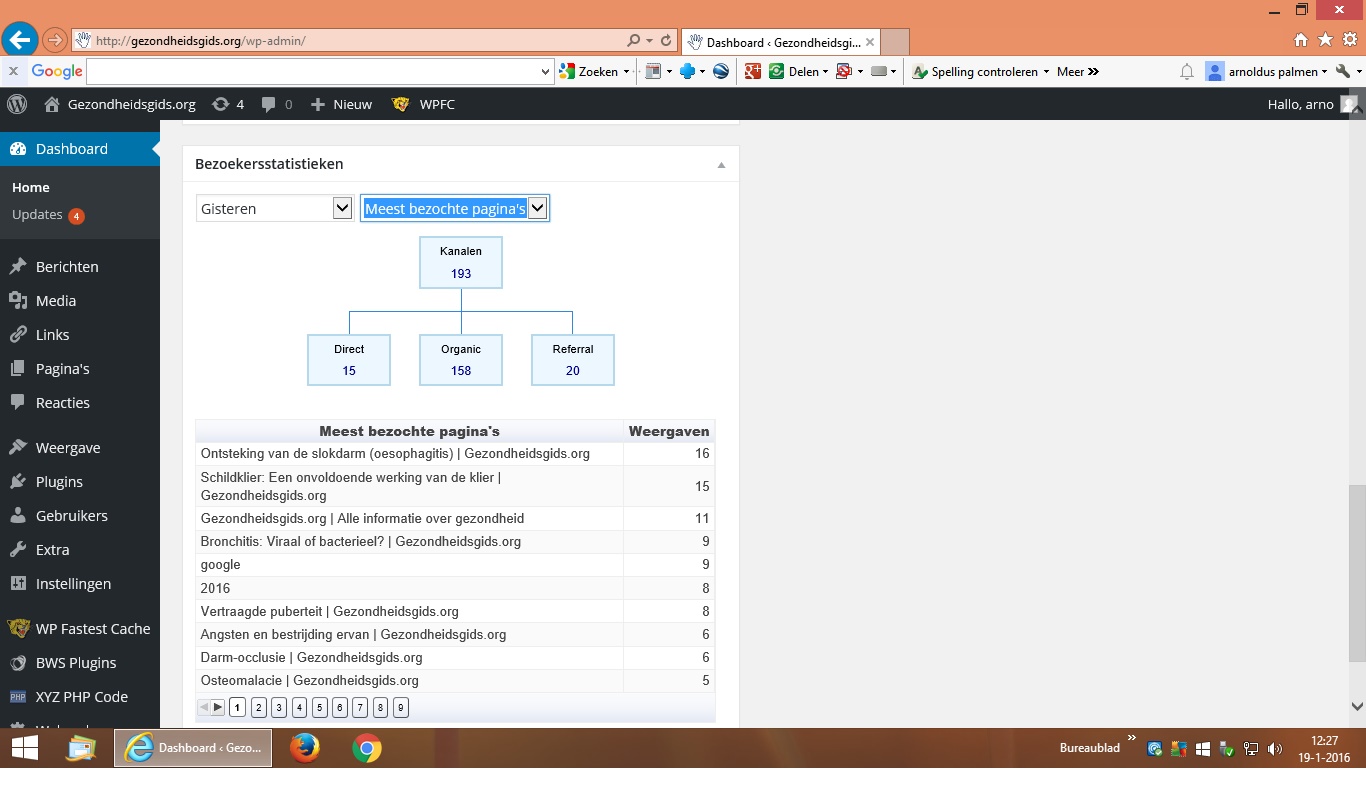Open Berichten in the sidebar

(80, 267)
